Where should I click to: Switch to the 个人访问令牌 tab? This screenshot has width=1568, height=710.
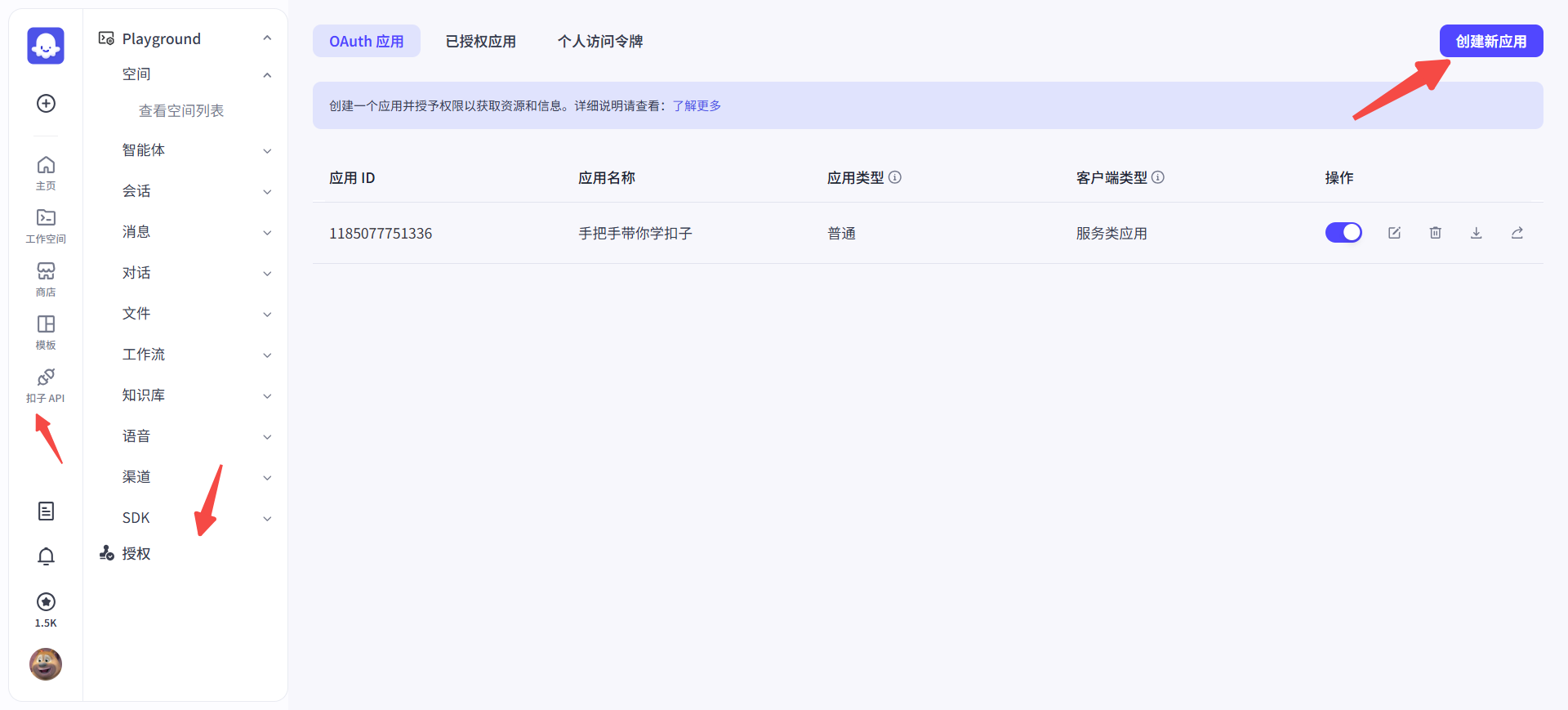(x=600, y=41)
